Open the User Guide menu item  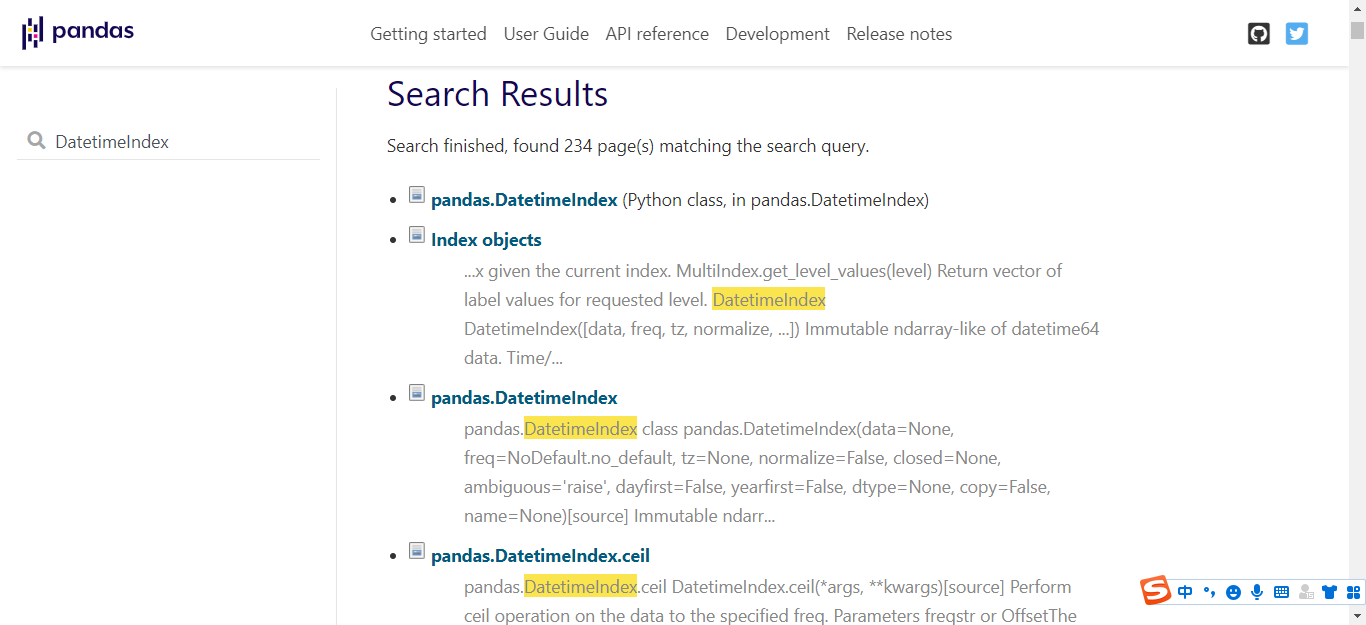[546, 33]
